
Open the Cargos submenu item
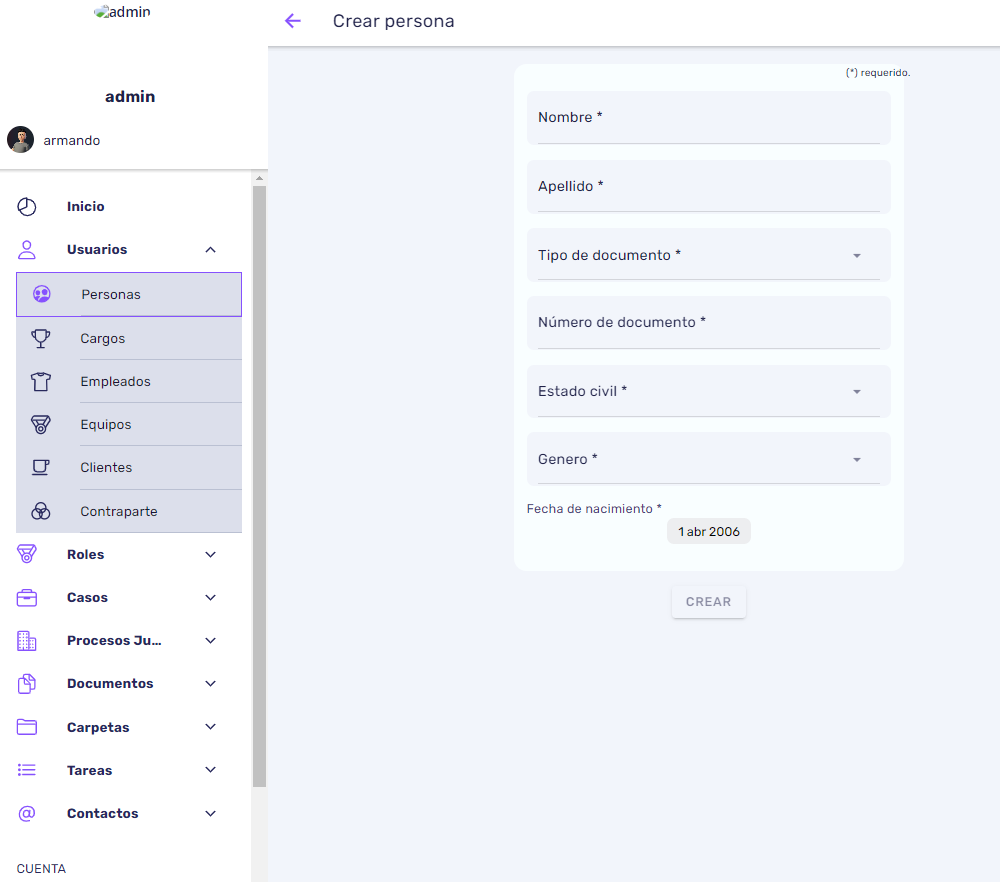point(129,338)
